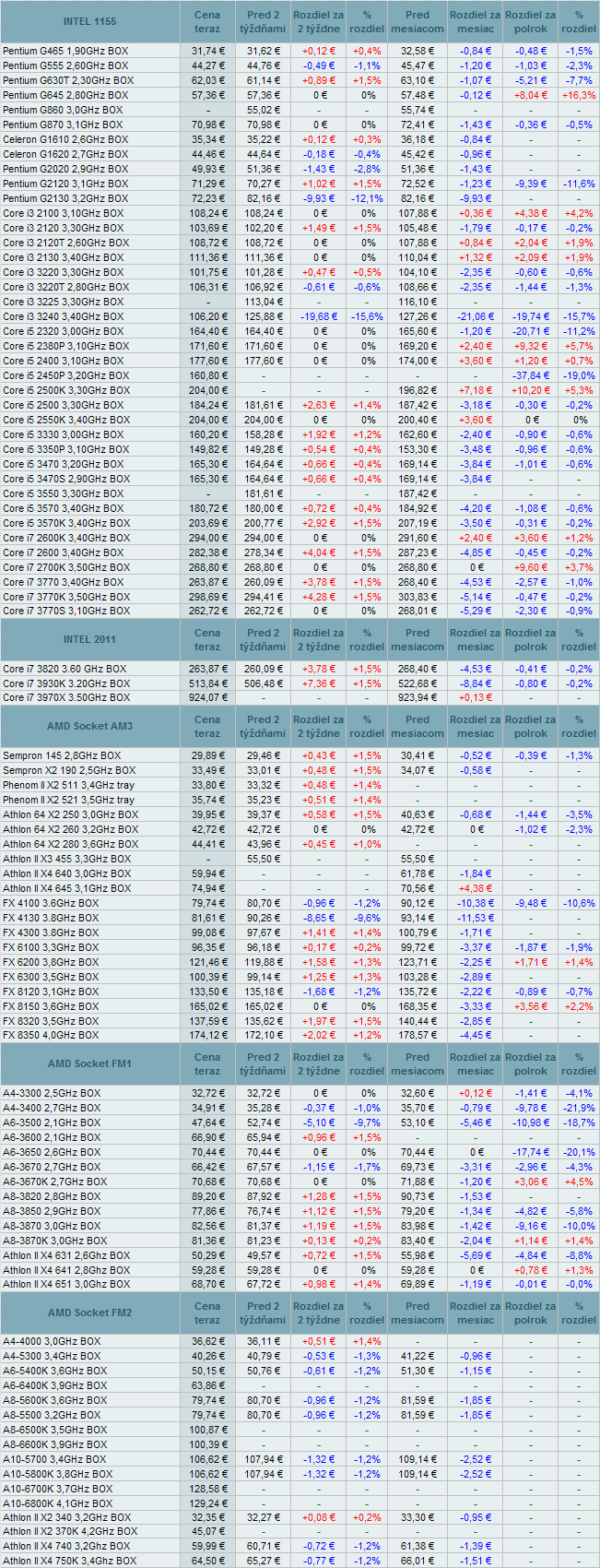Select the FX 8350 4,0GHz BOX row name
The image size is (600, 1568).
point(51,1036)
